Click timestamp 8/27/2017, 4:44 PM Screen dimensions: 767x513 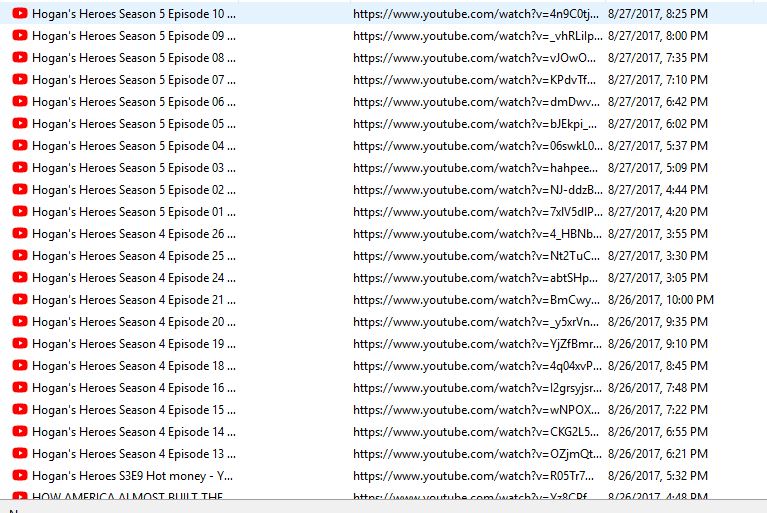(x=658, y=190)
